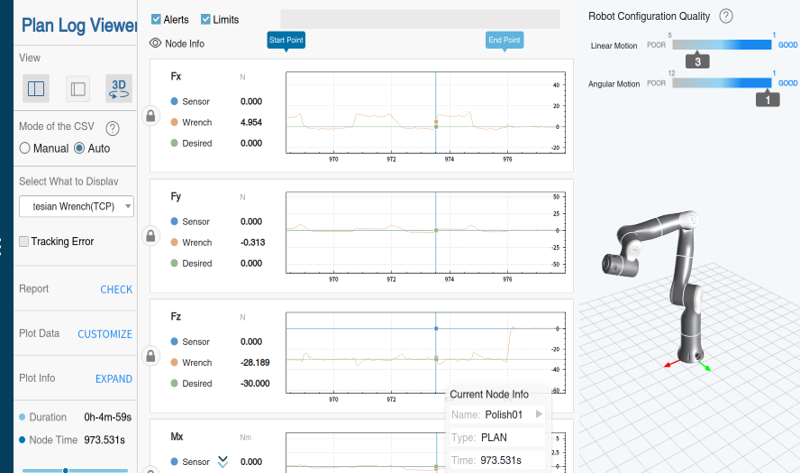The image size is (800, 473).
Task: Uncheck the Limits checkbox
Action: [206, 19]
